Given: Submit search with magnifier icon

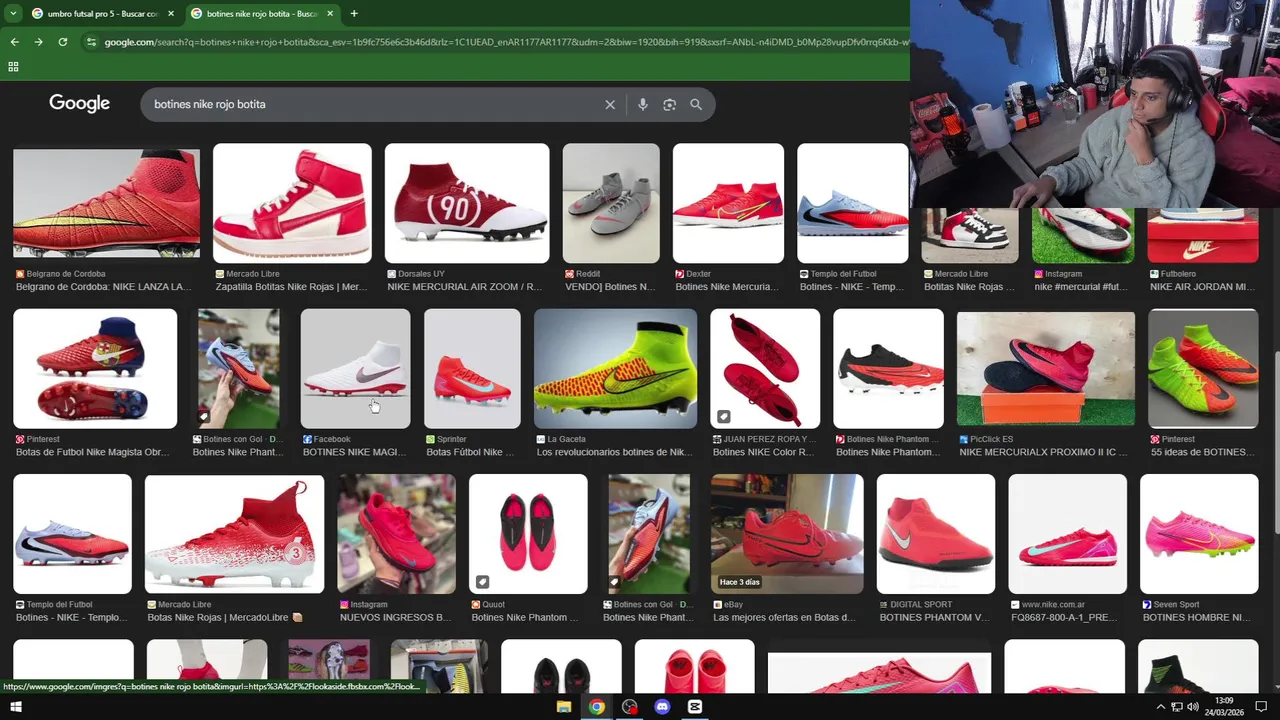Looking at the screenshot, I should (x=696, y=105).
